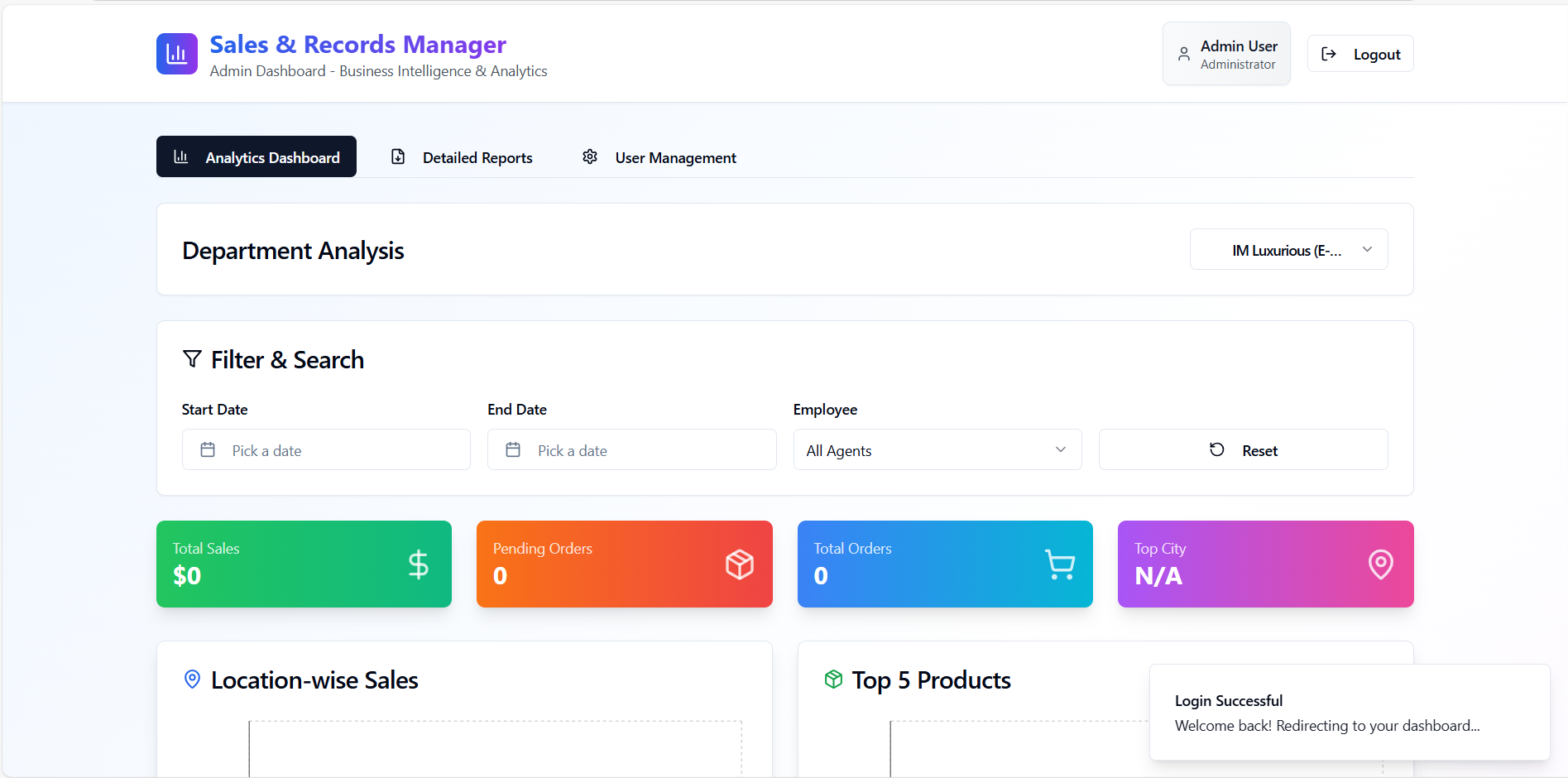Click the Logout button
The width and height of the screenshot is (1568, 778).
tap(1360, 54)
